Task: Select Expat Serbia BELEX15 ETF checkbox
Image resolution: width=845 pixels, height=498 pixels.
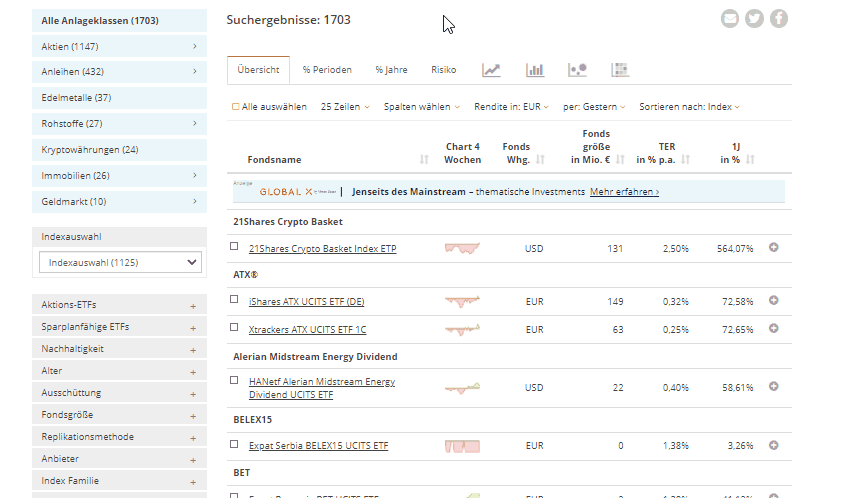Action: point(234,444)
